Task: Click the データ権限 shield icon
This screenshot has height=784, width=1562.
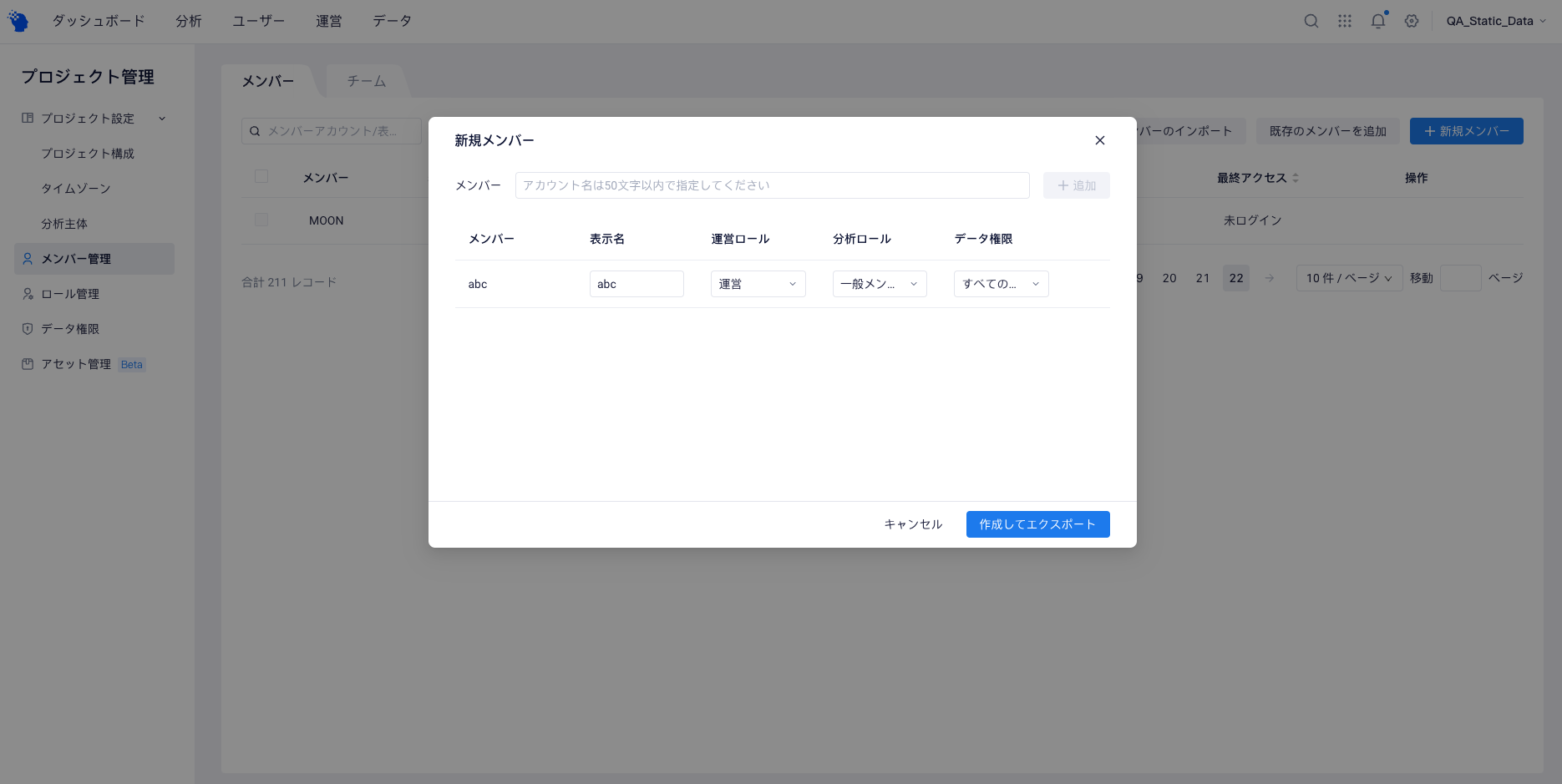Action: click(28, 329)
